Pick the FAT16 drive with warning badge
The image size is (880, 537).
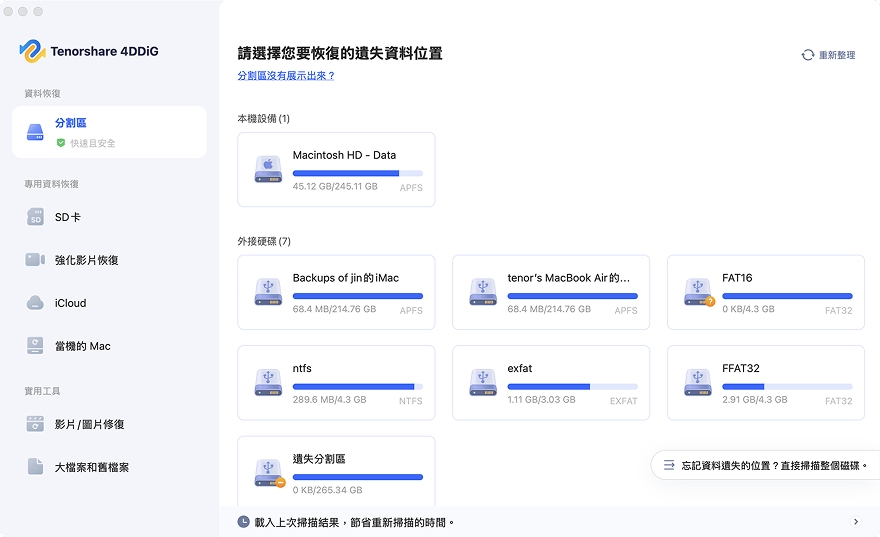point(766,292)
